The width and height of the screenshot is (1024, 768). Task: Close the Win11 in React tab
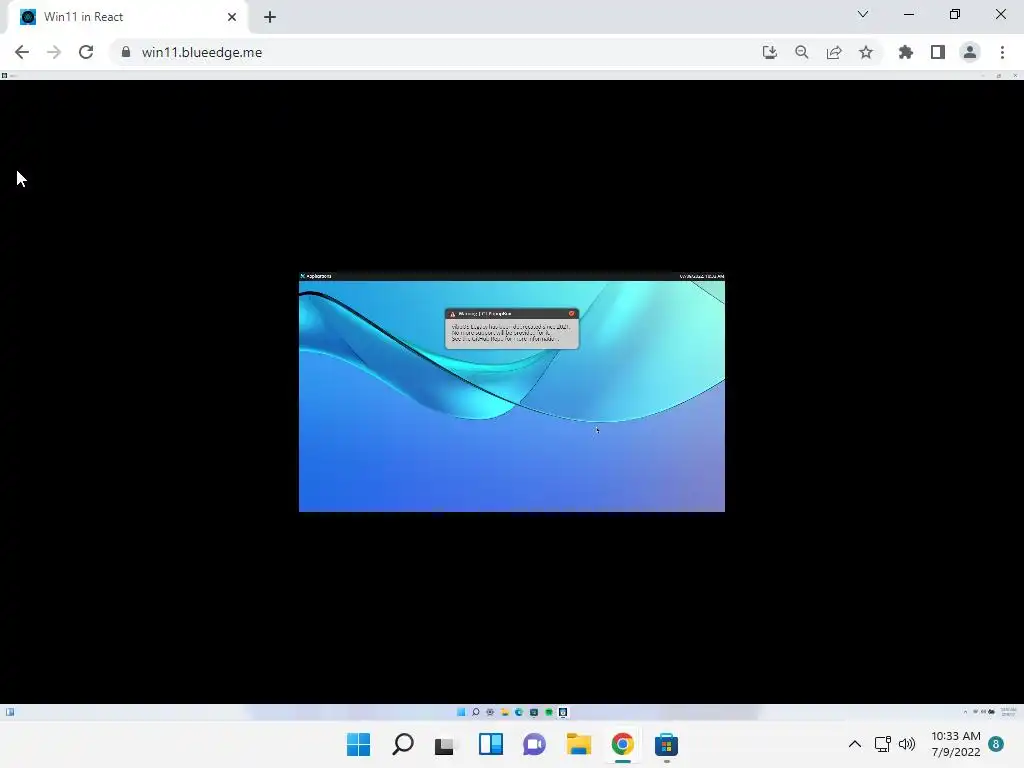coord(232,17)
